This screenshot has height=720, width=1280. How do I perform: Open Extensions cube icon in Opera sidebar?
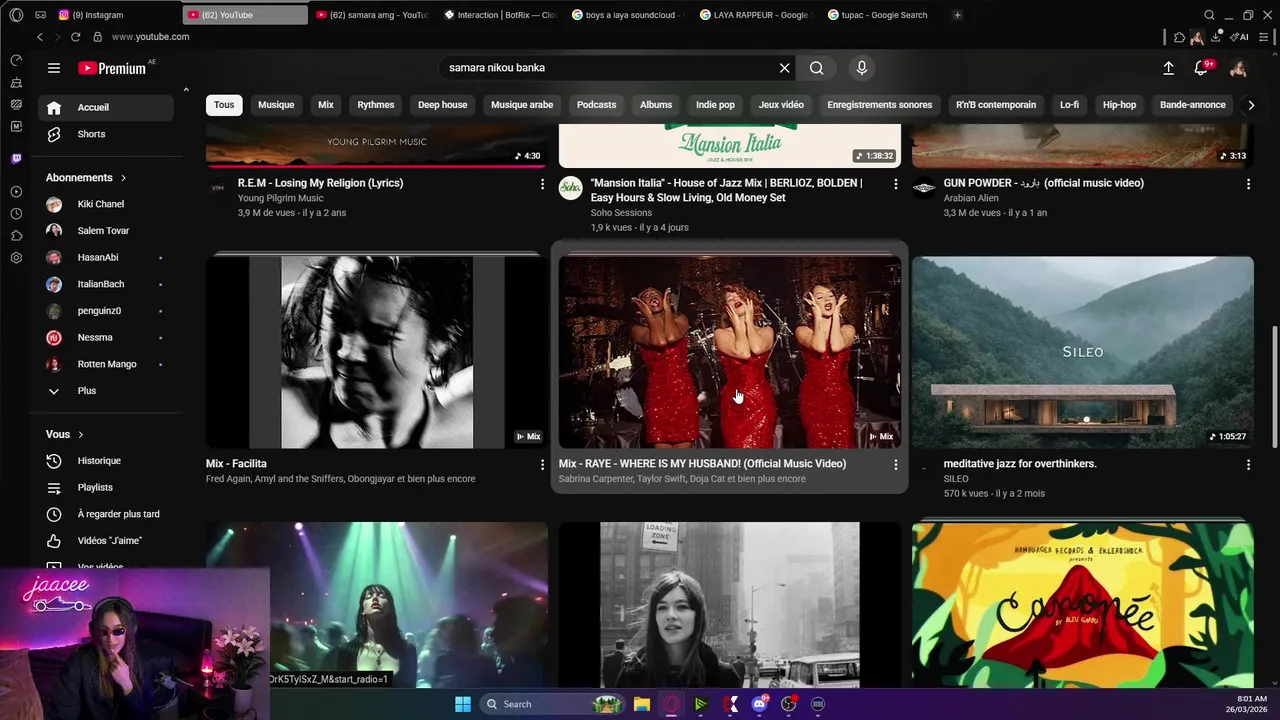tap(16, 235)
